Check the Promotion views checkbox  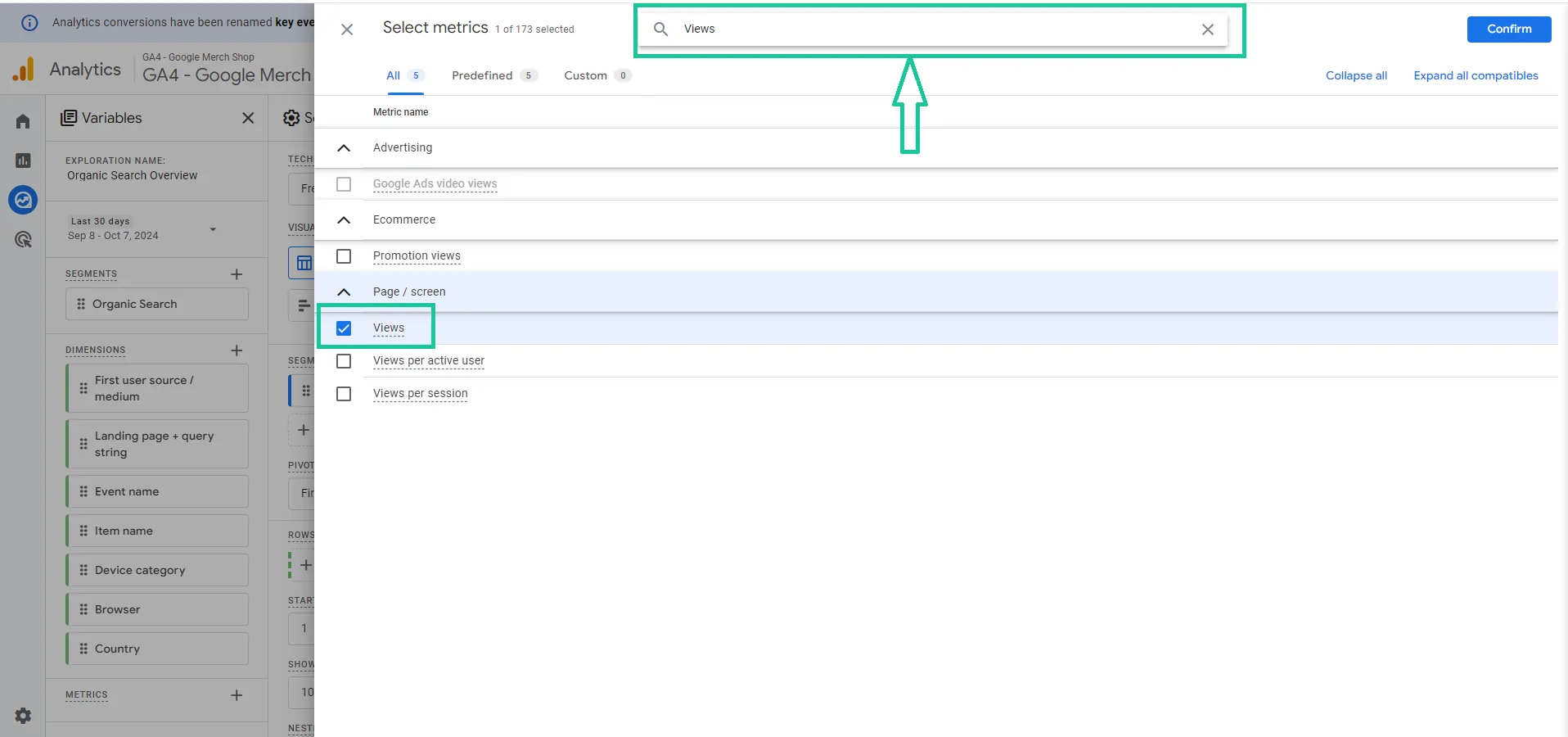pyautogui.click(x=344, y=256)
